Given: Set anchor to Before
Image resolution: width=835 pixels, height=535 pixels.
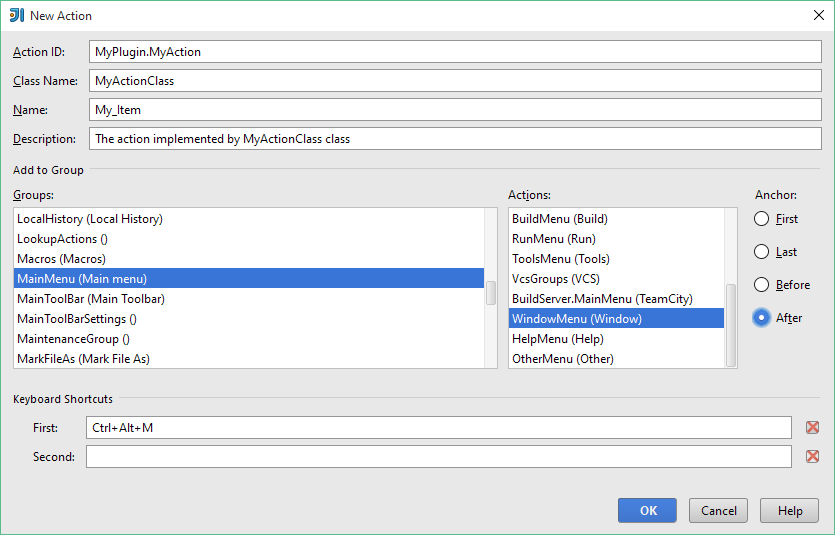Looking at the screenshot, I should pos(762,285).
